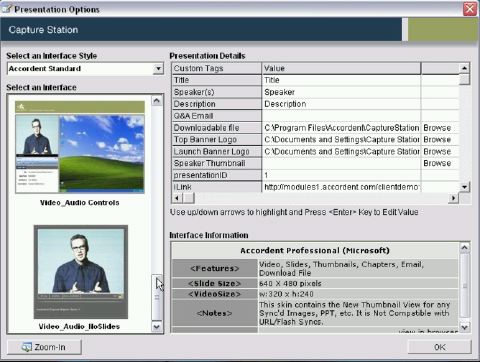This screenshot has height=362, width=480.
Task: Click the details table horizontal scrollbar thumb
Action: coord(189,198)
